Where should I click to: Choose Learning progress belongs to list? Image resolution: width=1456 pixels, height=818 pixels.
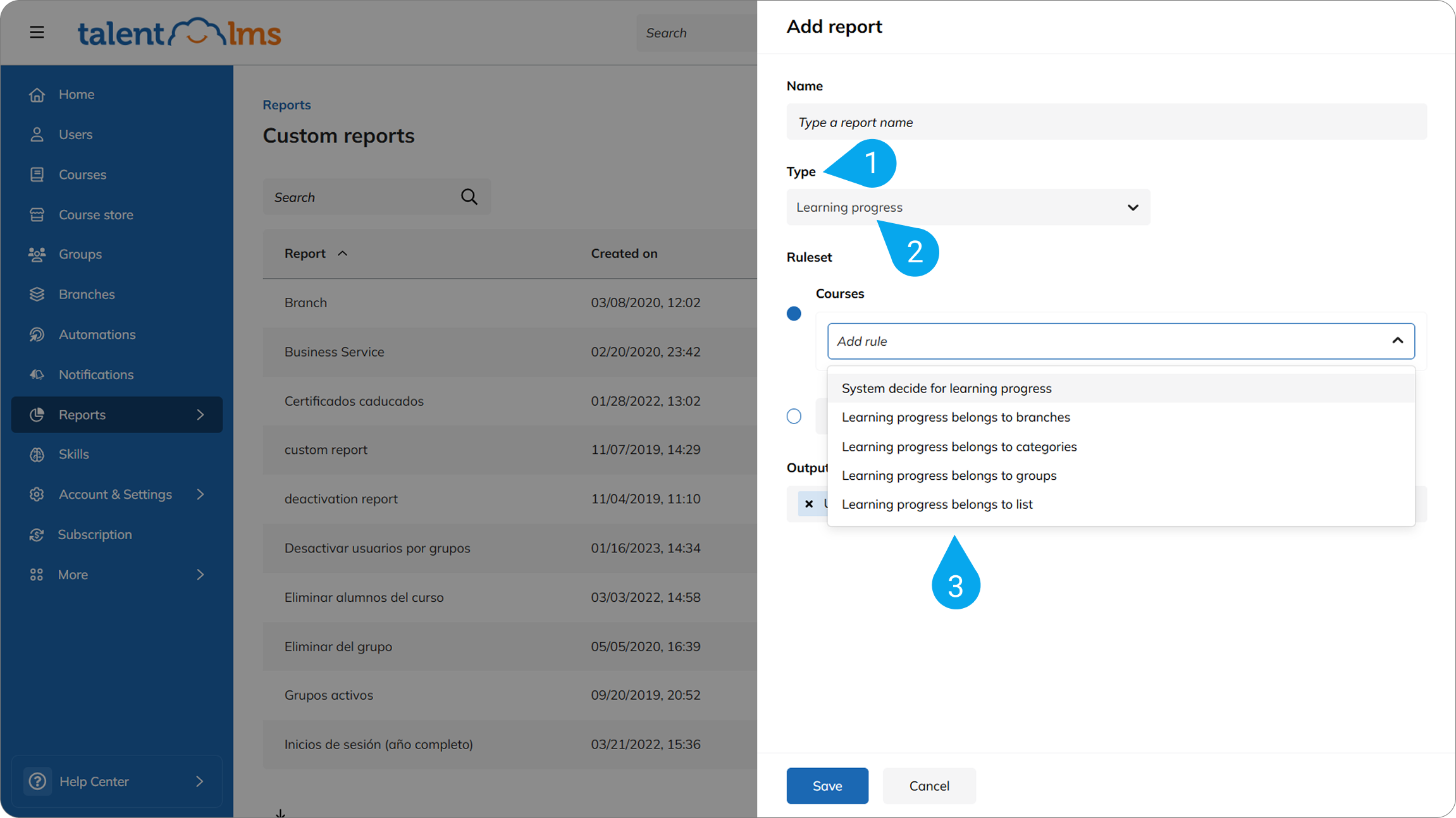click(x=1121, y=504)
